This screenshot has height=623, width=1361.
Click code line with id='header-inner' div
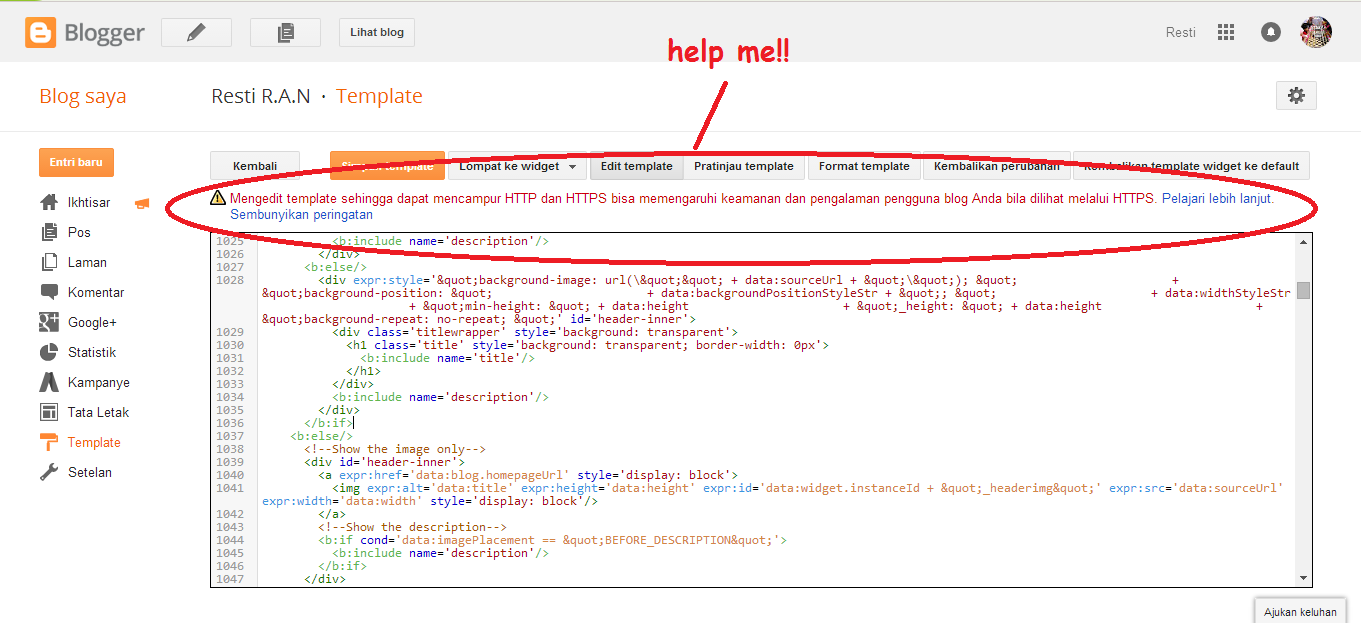(x=385, y=462)
